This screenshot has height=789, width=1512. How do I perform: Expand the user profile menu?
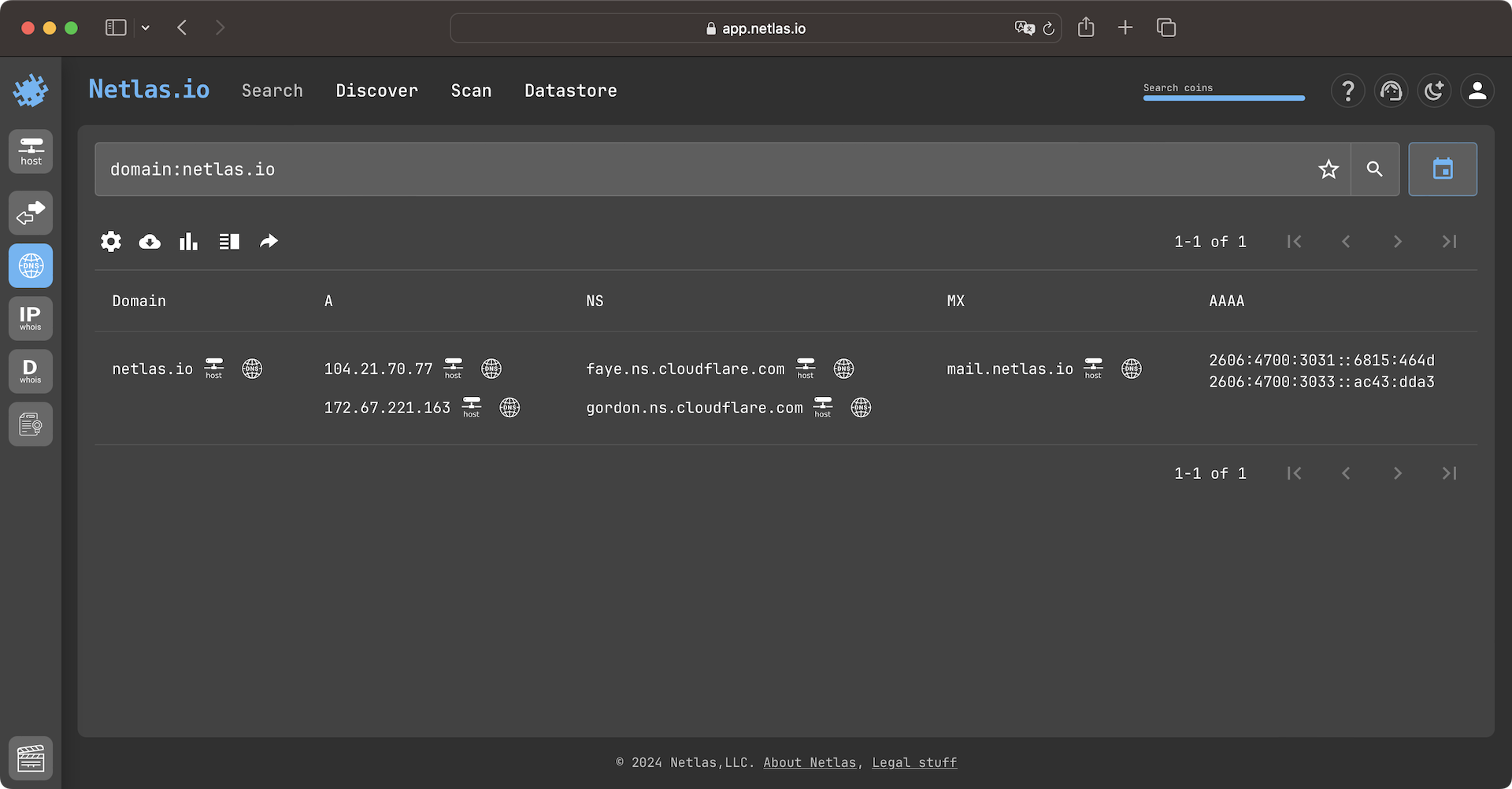[1477, 91]
